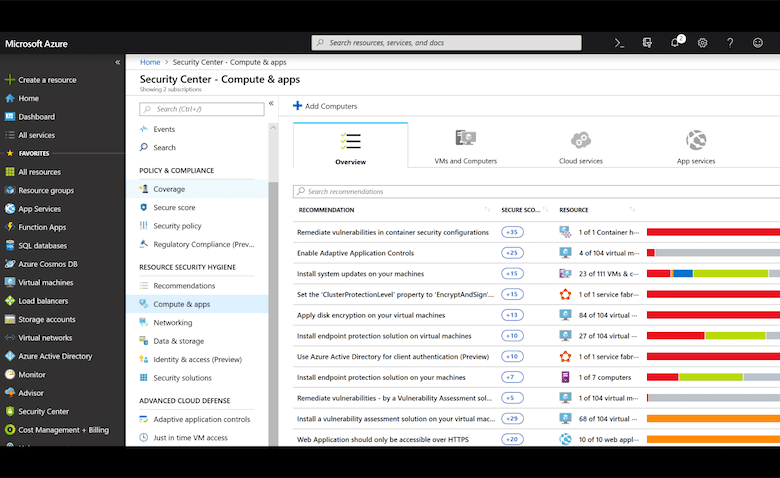
Task: Switch to the Overview tab
Action: pyautogui.click(x=351, y=145)
